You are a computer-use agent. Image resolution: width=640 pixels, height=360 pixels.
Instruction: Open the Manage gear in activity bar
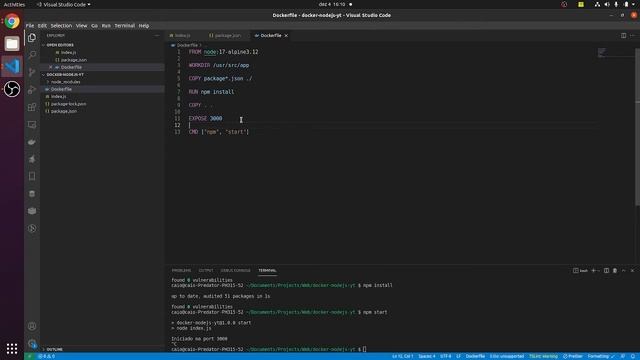(x=32, y=344)
